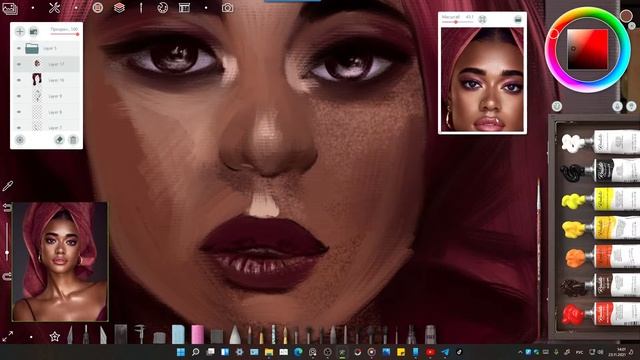
Task: Click the reference canvas icon beside the palette
Action: coord(184,8)
